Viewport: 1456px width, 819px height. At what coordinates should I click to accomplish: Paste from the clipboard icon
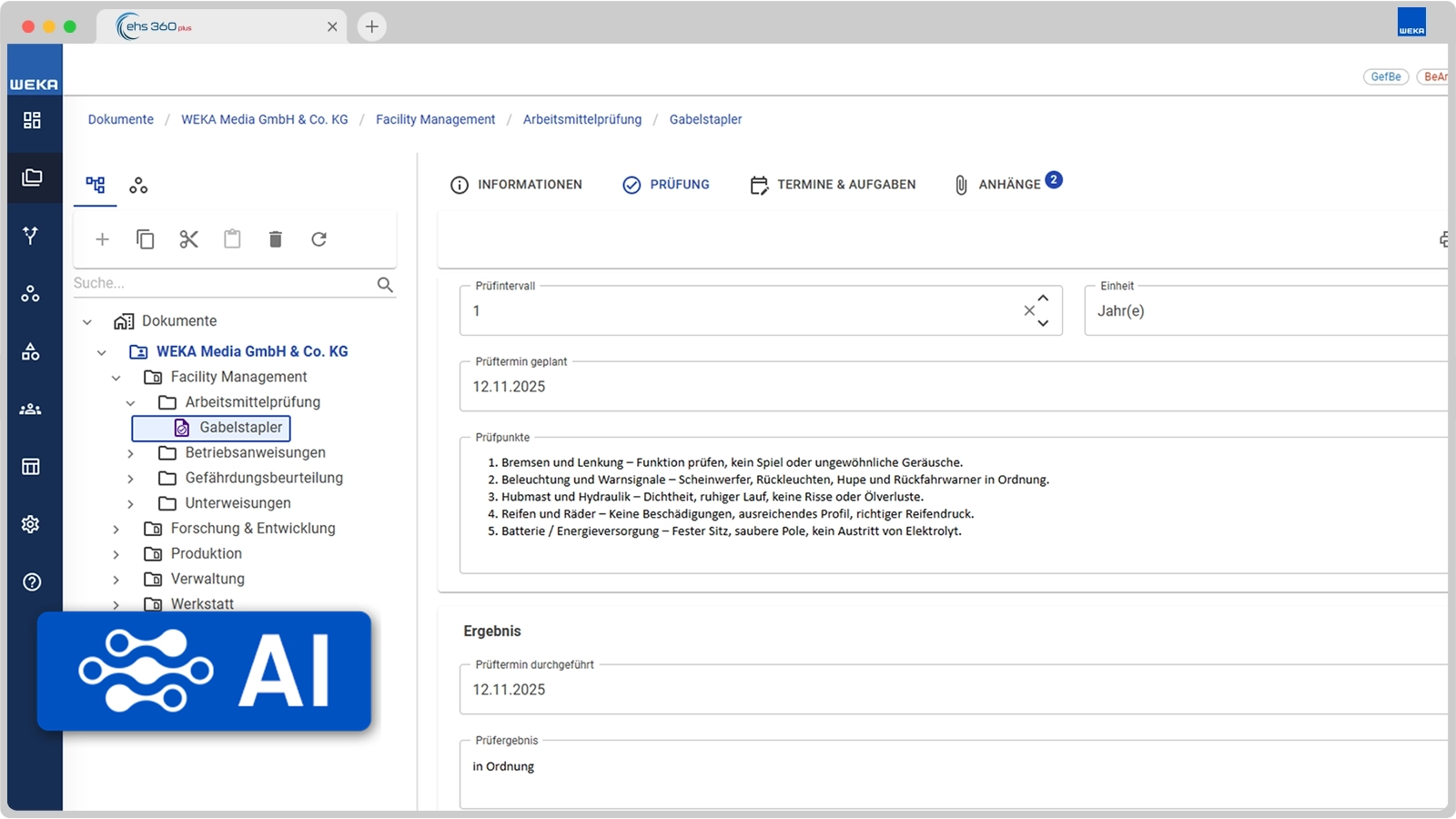point(233,239)
